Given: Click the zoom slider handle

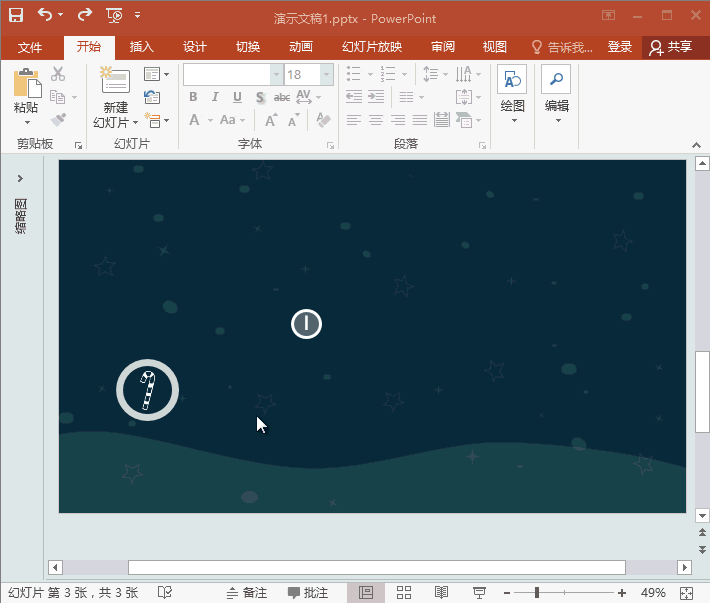Looking at the screenshot, I should 537,593.
